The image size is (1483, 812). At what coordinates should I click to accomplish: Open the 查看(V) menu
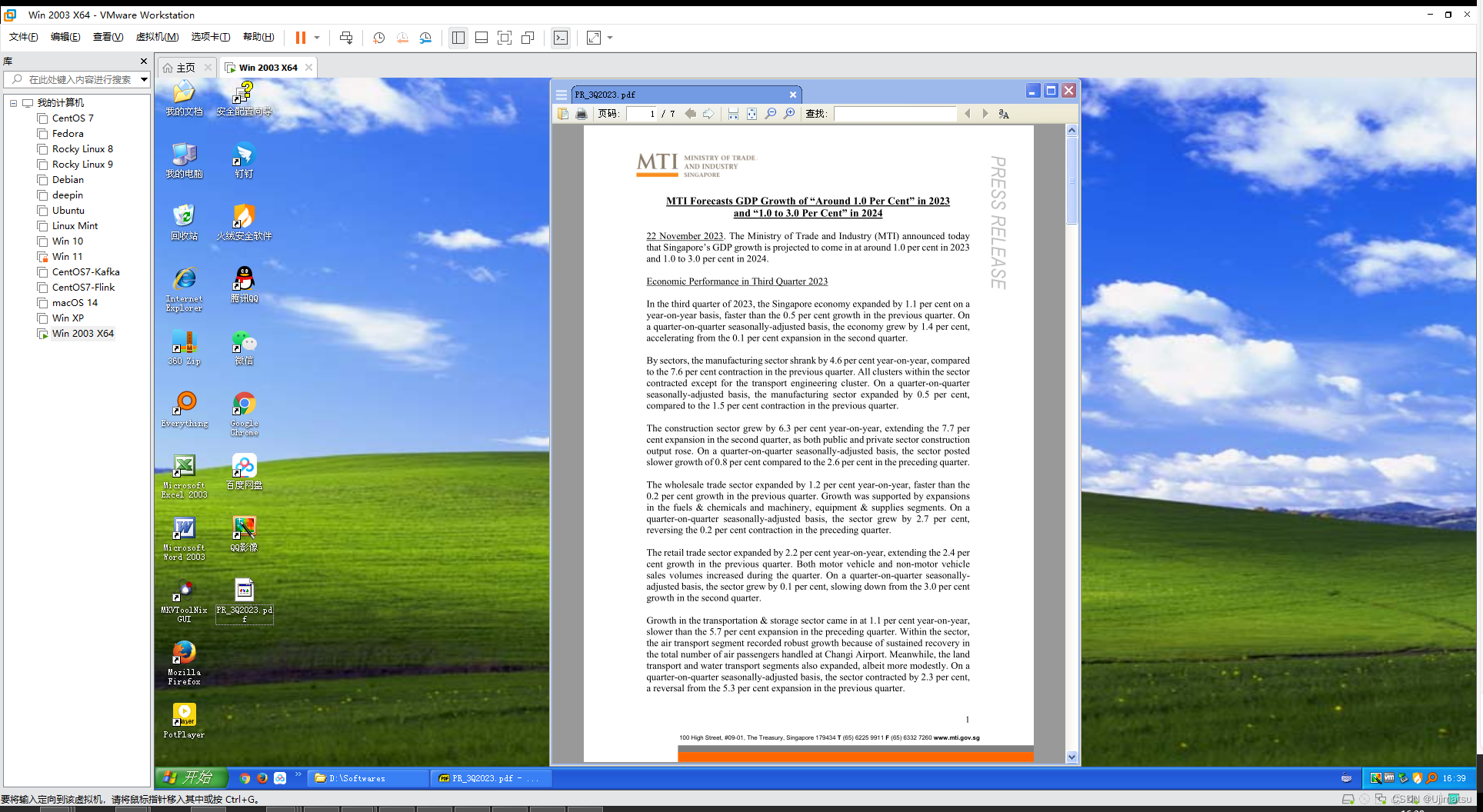point(108,37)
